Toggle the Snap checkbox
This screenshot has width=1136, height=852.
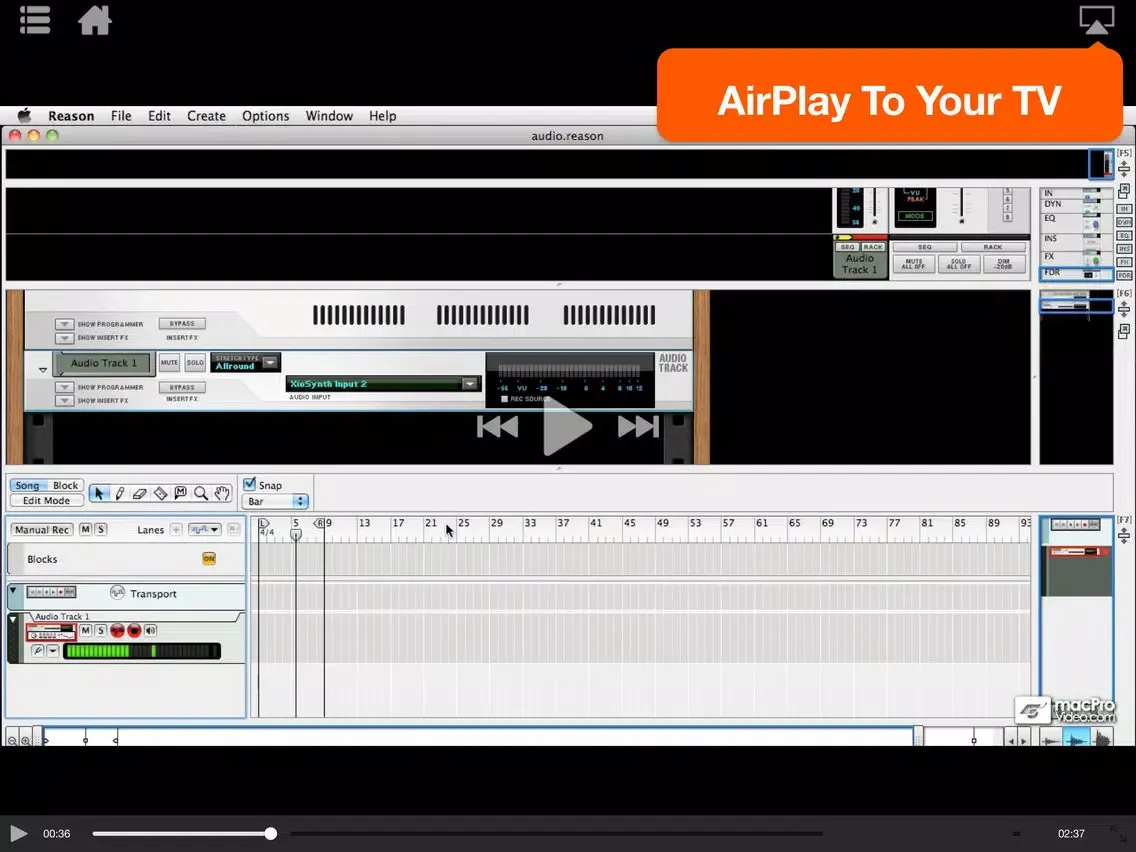249,484
